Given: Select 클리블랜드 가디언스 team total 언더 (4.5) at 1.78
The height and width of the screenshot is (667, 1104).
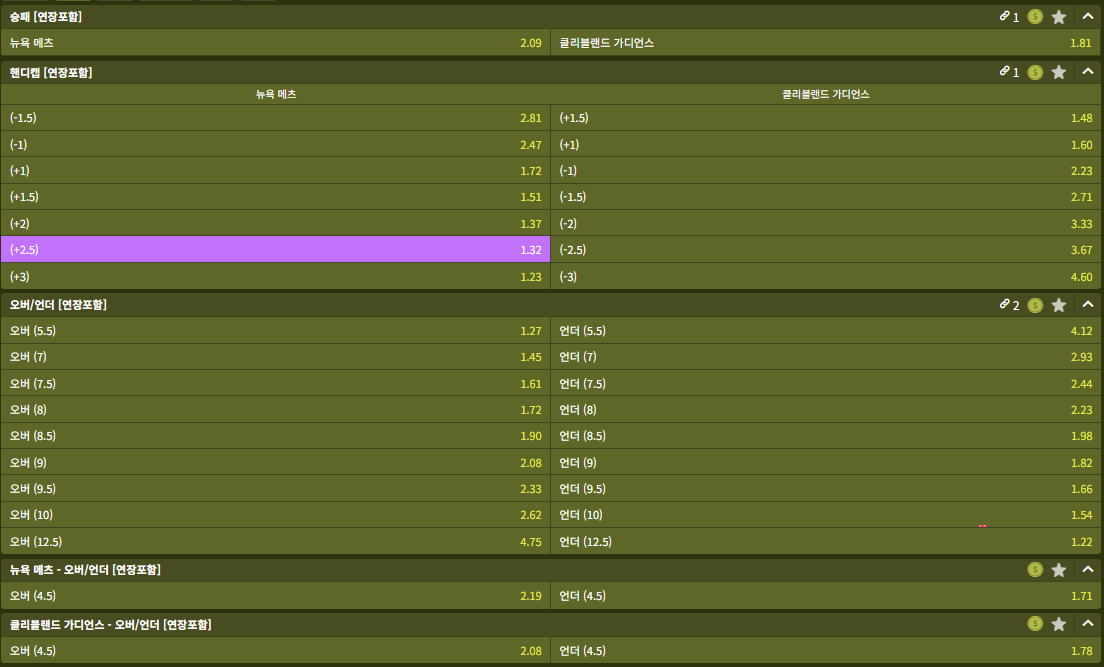Looking at the screenshot, I should coord(825,650).
